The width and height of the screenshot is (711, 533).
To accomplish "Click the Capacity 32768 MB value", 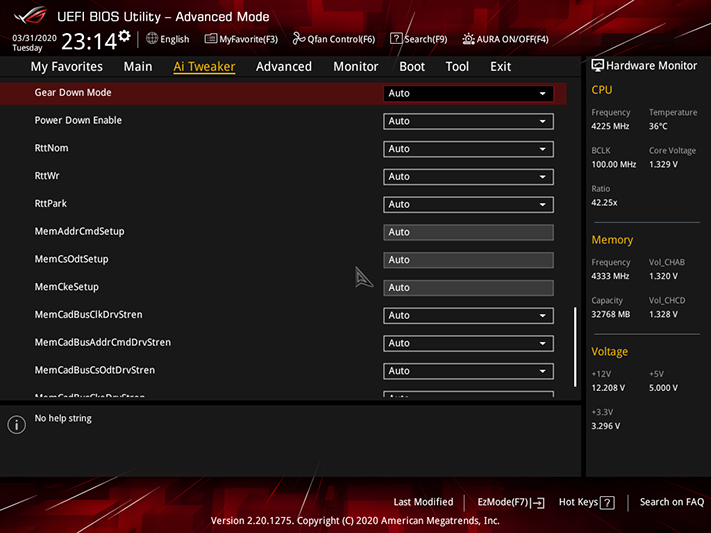I will click(610, 314).
